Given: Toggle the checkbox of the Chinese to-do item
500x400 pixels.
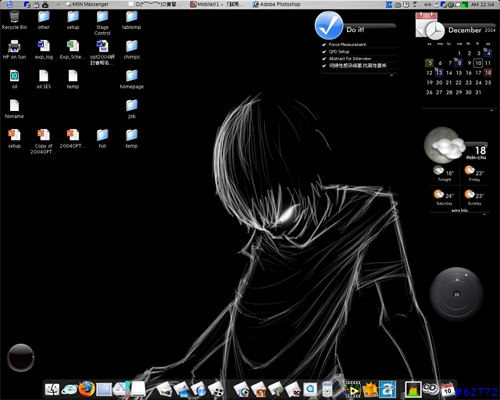Looking at the screenshot, I should click(324, 66).
